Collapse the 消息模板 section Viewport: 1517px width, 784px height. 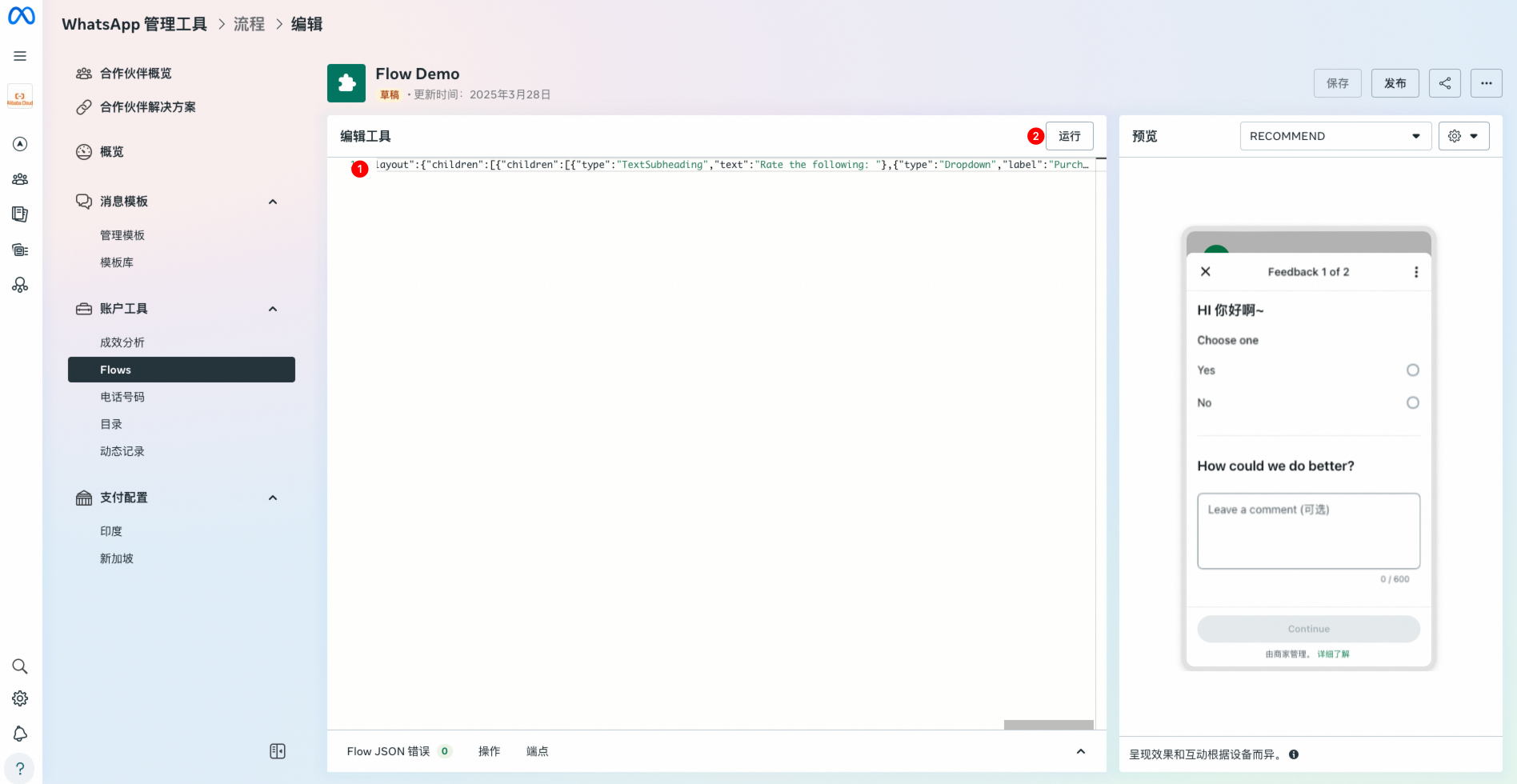point(273,202)
